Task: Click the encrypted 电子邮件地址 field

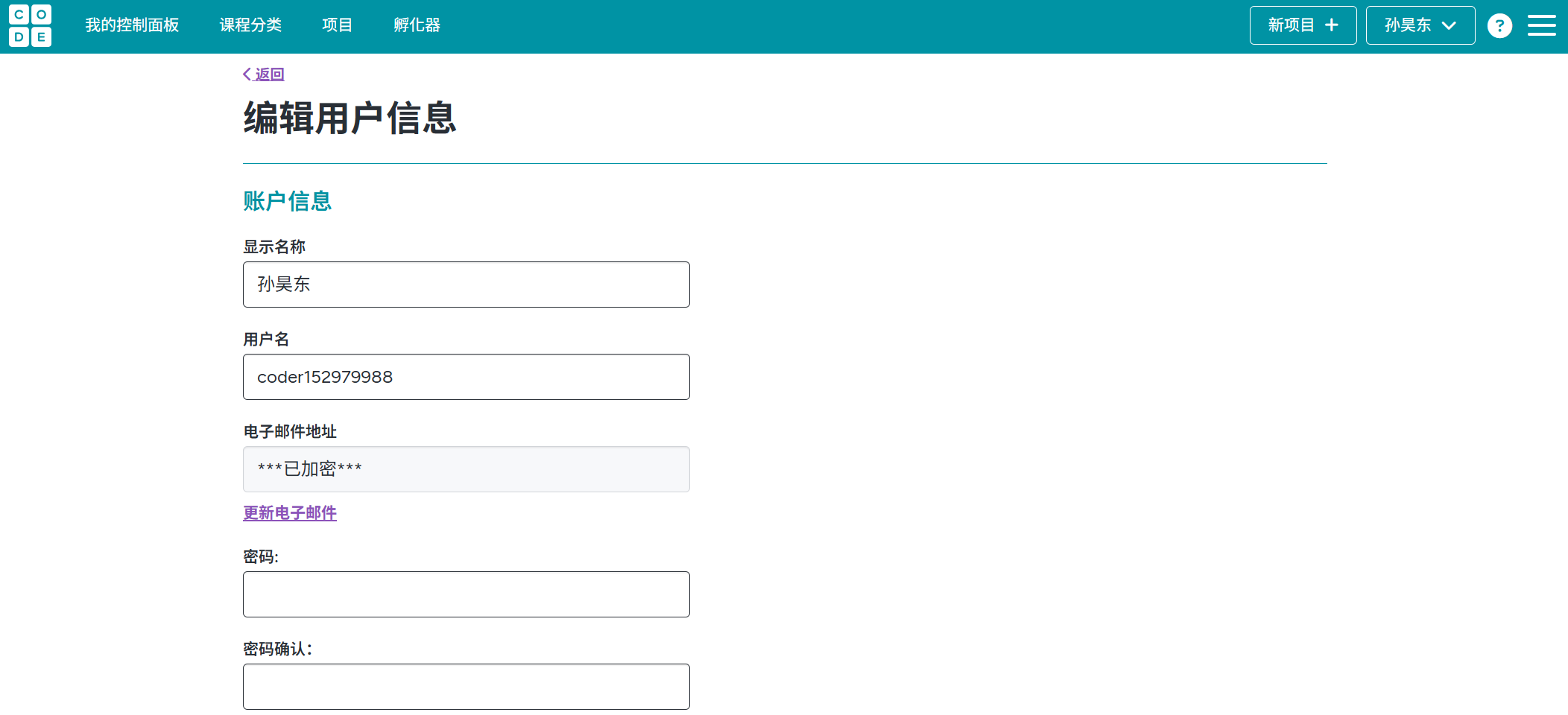Action: tap(467, 469)
